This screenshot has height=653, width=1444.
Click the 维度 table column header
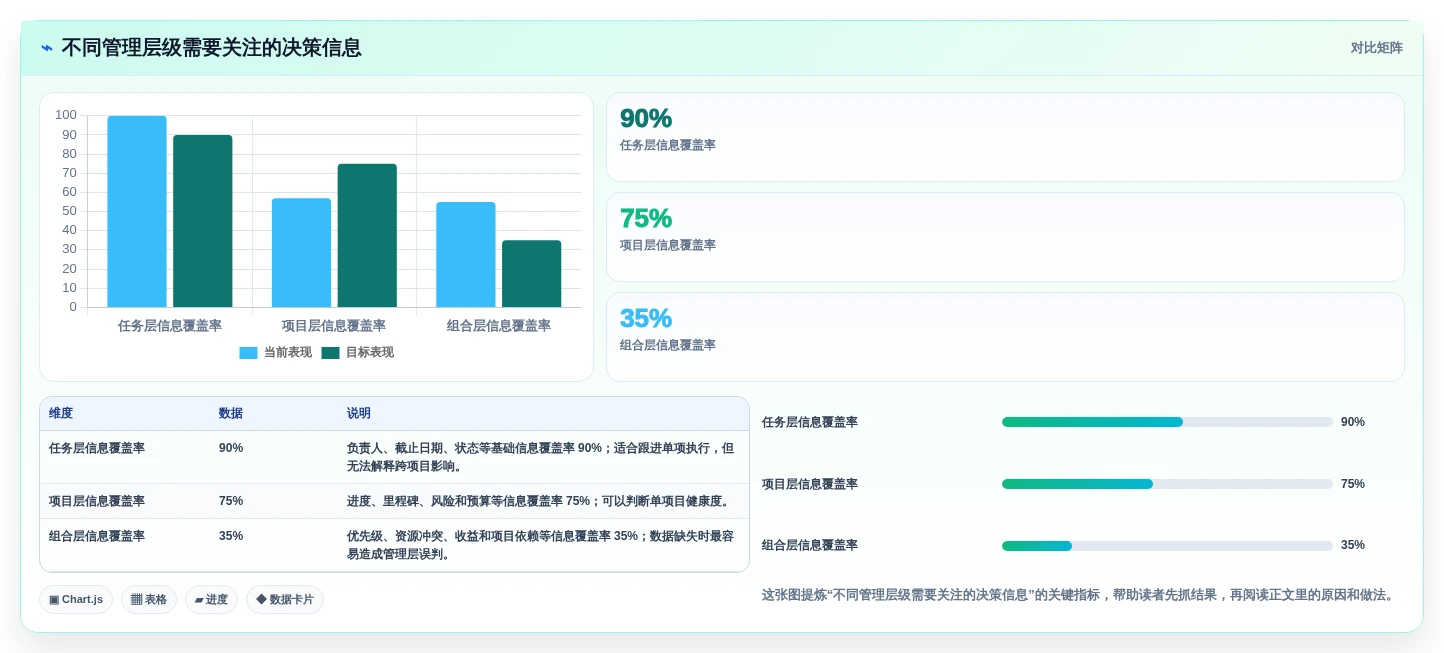(61, 413)
